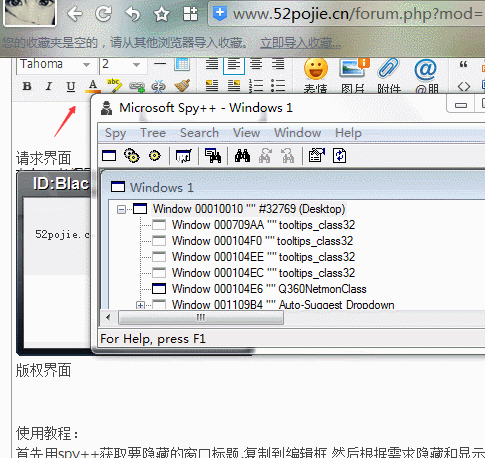Insert a numbered list

coord(256,86)
